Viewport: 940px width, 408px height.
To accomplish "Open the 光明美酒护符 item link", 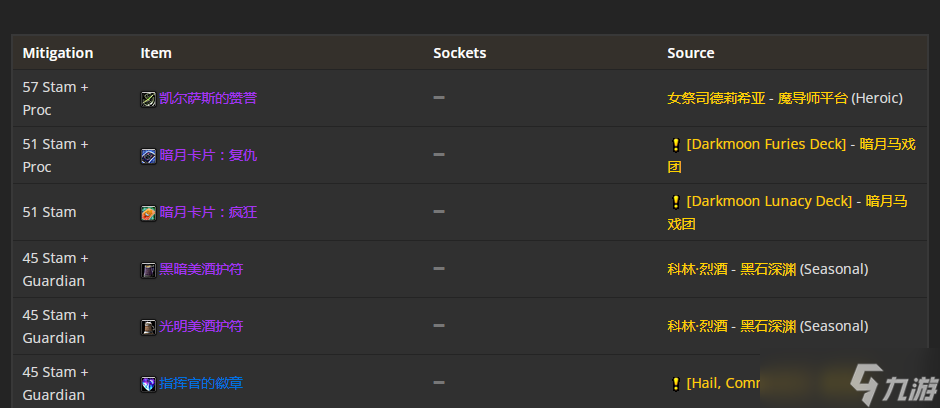I will tap(201, 326).
